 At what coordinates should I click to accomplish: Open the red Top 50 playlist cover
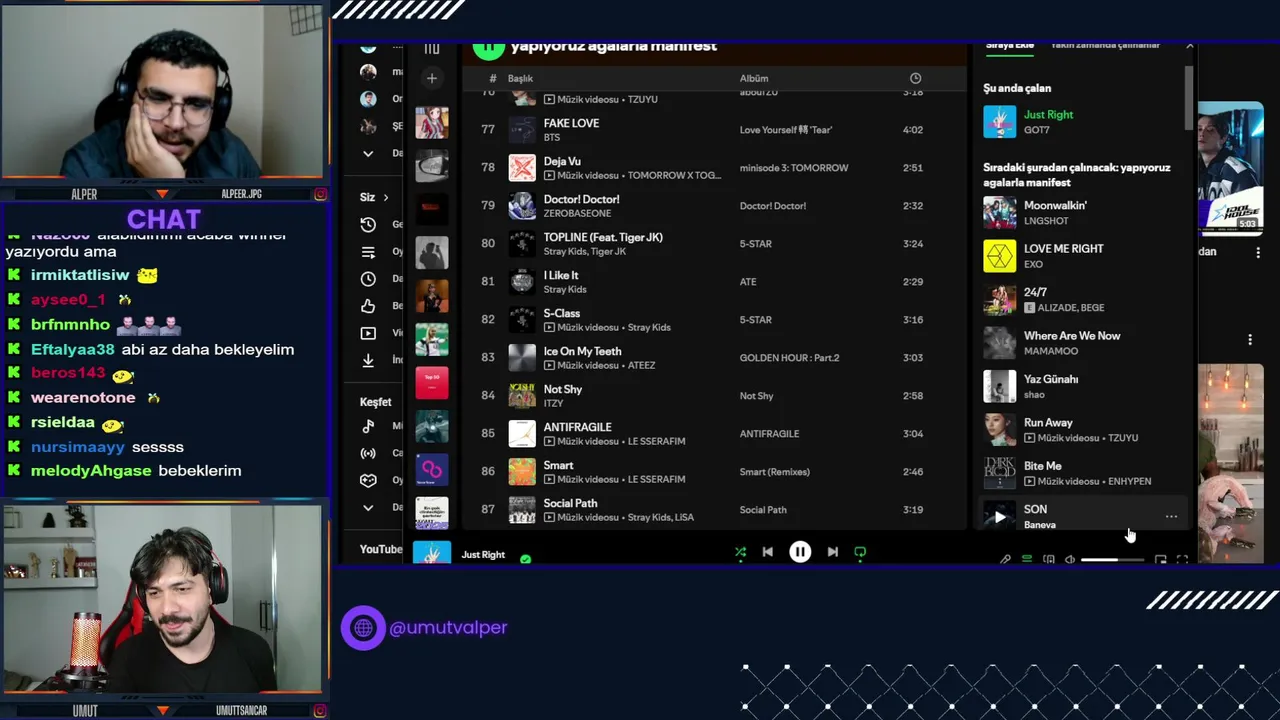click(x=432, y=383)
